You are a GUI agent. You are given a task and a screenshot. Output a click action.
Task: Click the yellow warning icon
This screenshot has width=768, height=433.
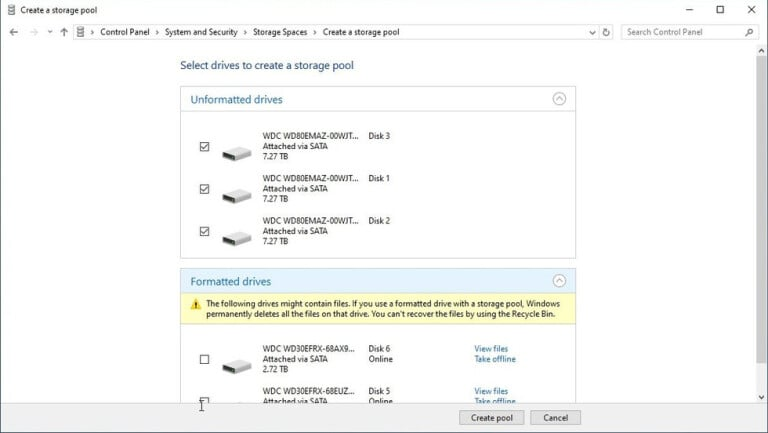(196, 304)
